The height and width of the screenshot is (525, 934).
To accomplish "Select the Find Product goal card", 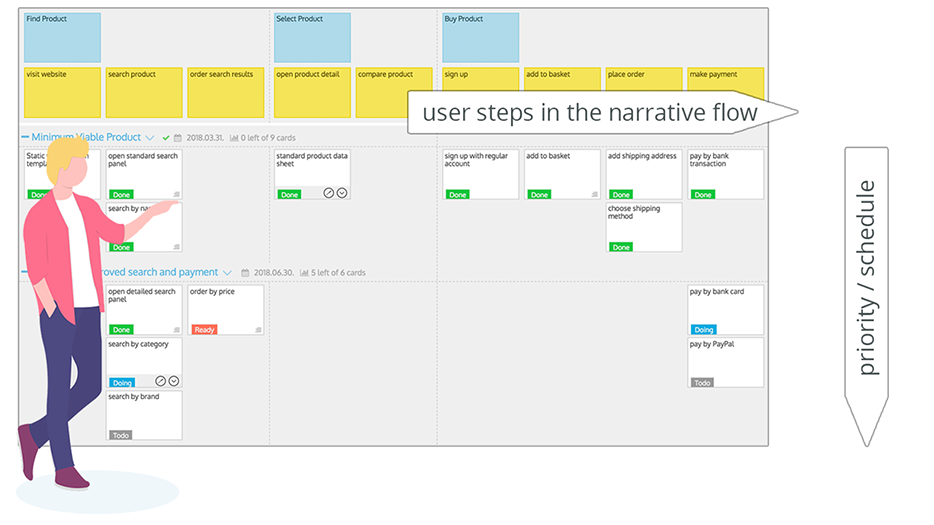I will pos(63,38).
